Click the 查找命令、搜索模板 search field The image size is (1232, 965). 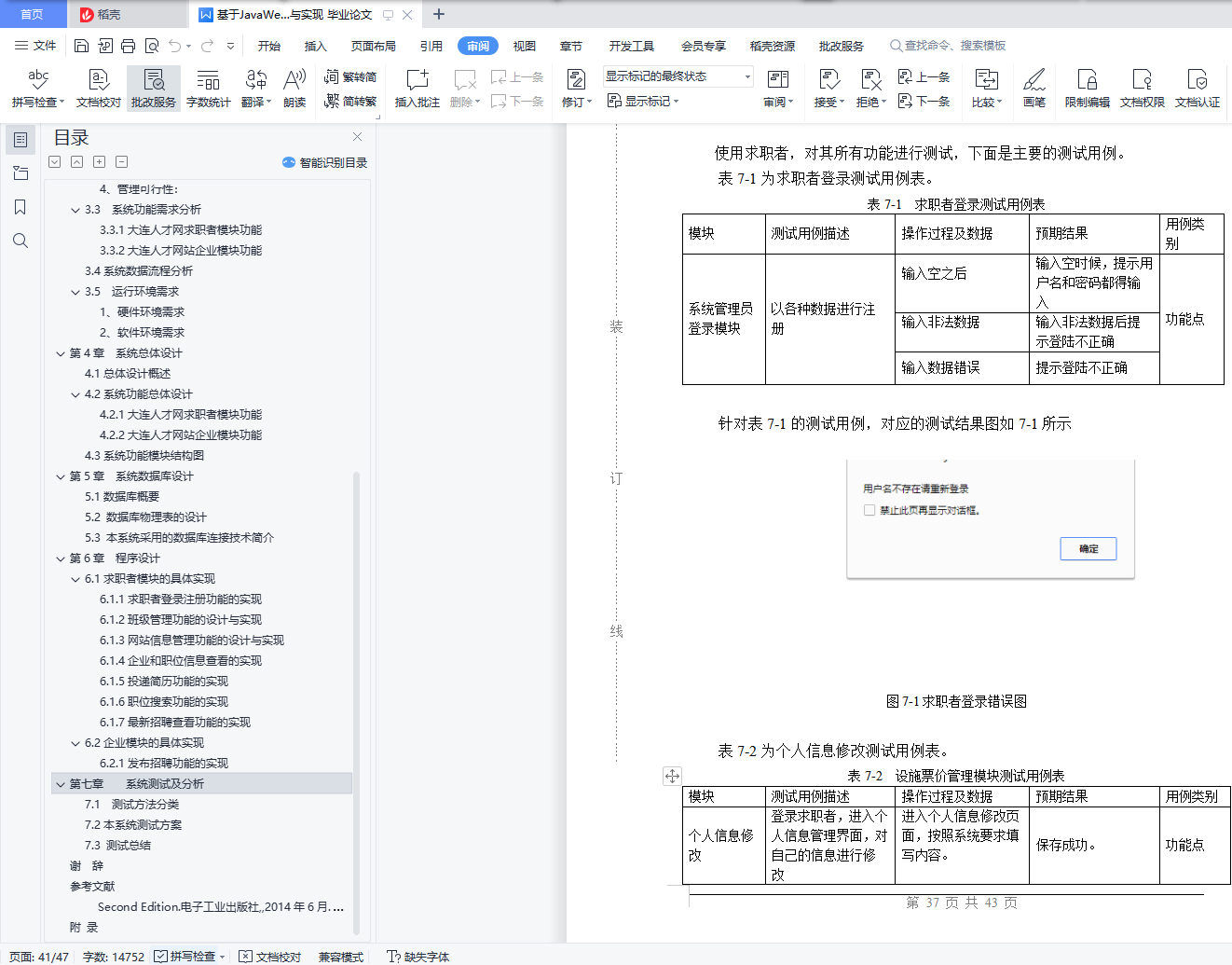(x=948, y=46)
